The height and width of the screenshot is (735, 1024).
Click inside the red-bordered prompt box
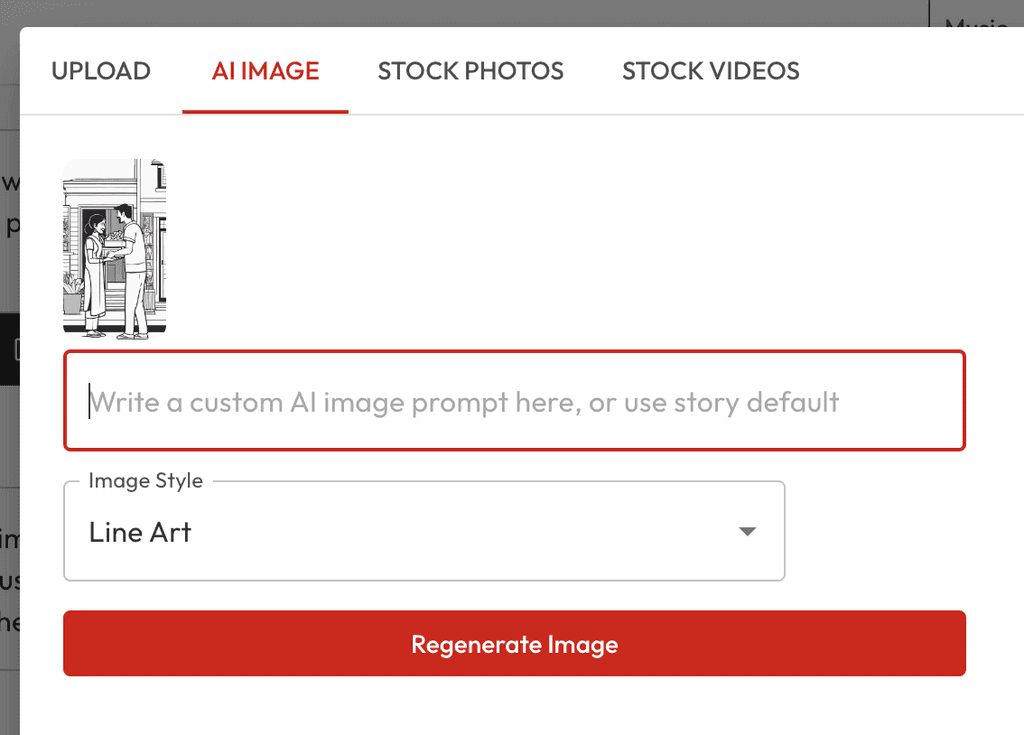pyautogui.click(x=514, y=401)
